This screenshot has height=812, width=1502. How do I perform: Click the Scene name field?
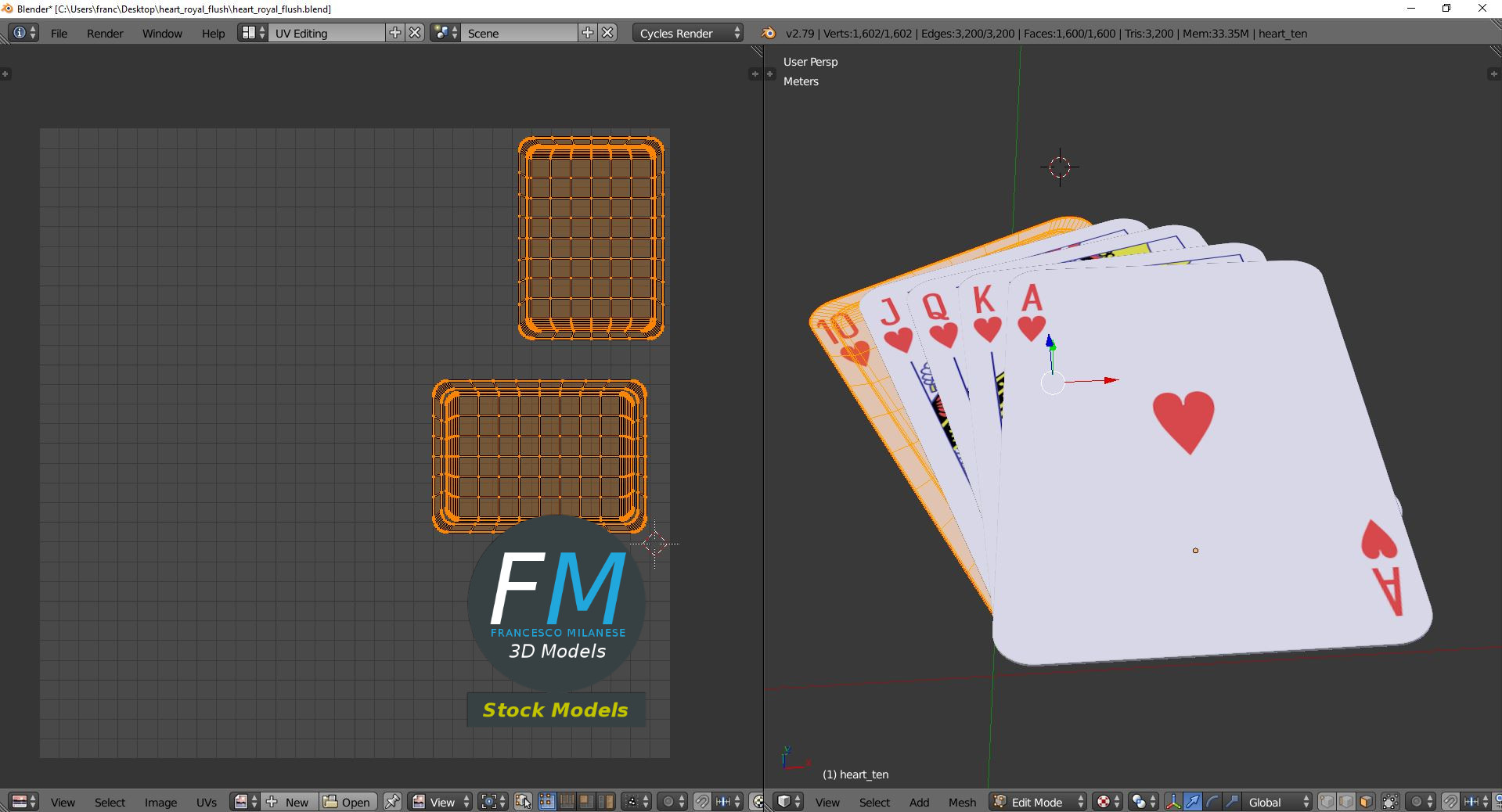[519, 33]
